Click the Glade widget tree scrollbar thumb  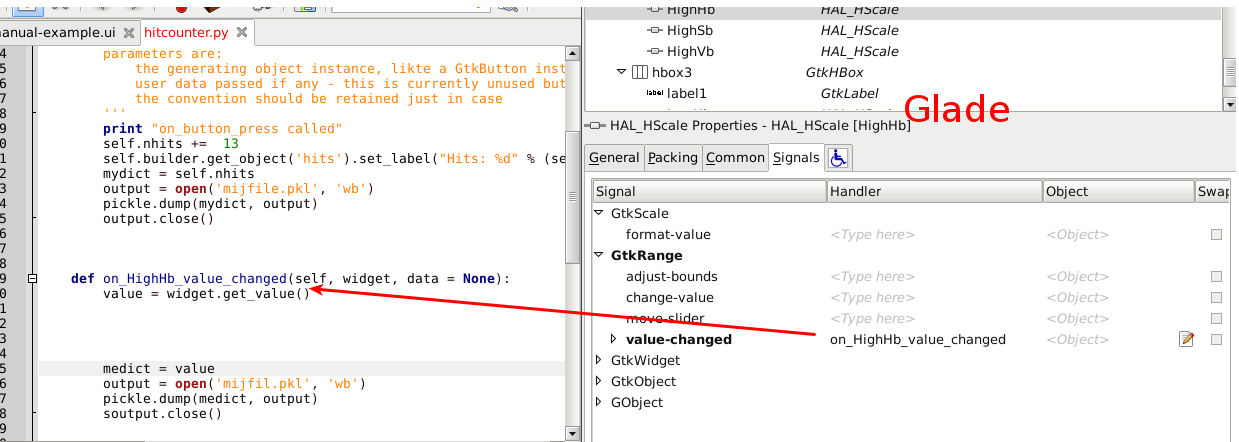1231,72
